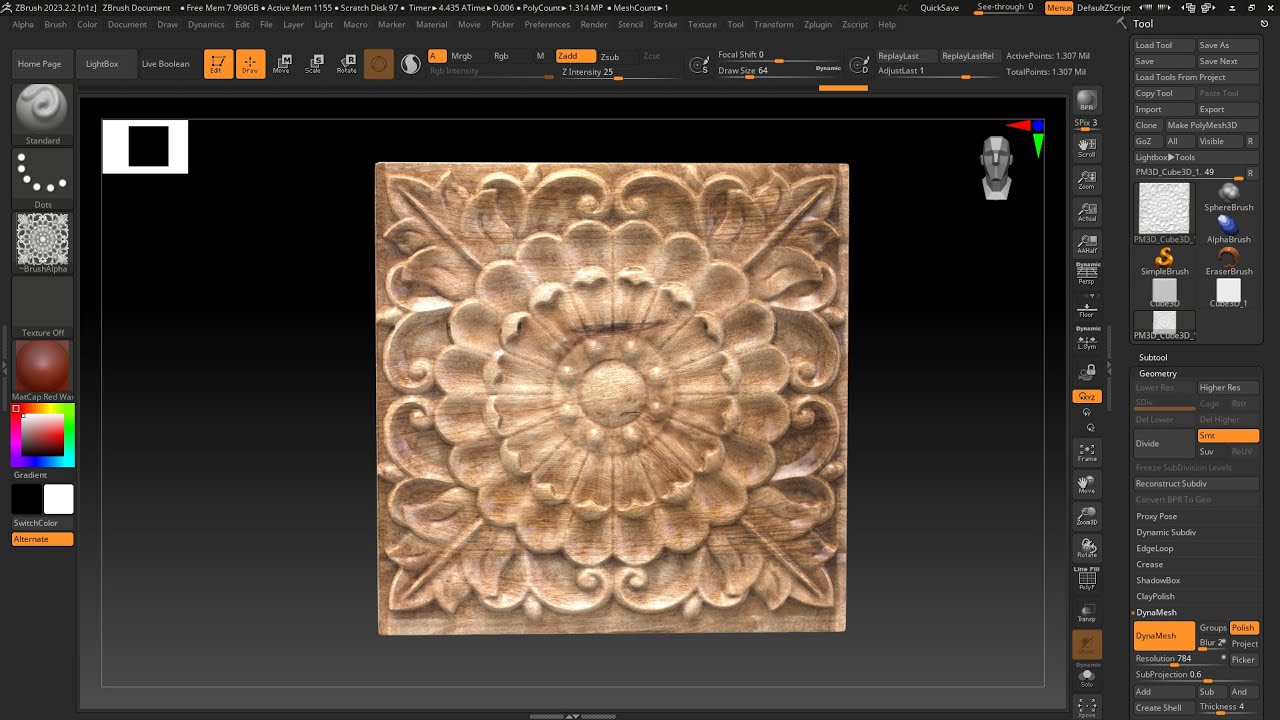Click the Frame mesh icon
The height and width of the screenshot is (720, 1280).
click(x=1087, y=453)
